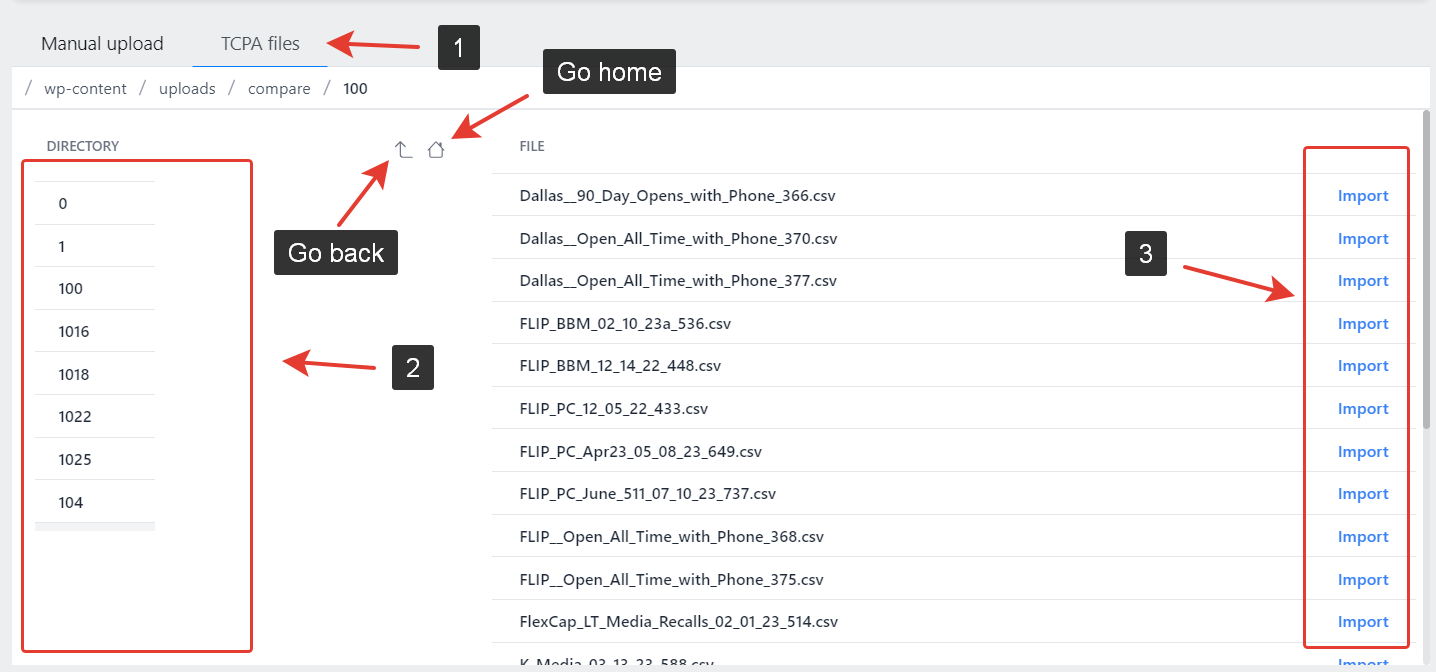This screenshot has width=1436, height=672.
Task: Go to compare breadcrumb folder
Action: [x=279, y=89]
